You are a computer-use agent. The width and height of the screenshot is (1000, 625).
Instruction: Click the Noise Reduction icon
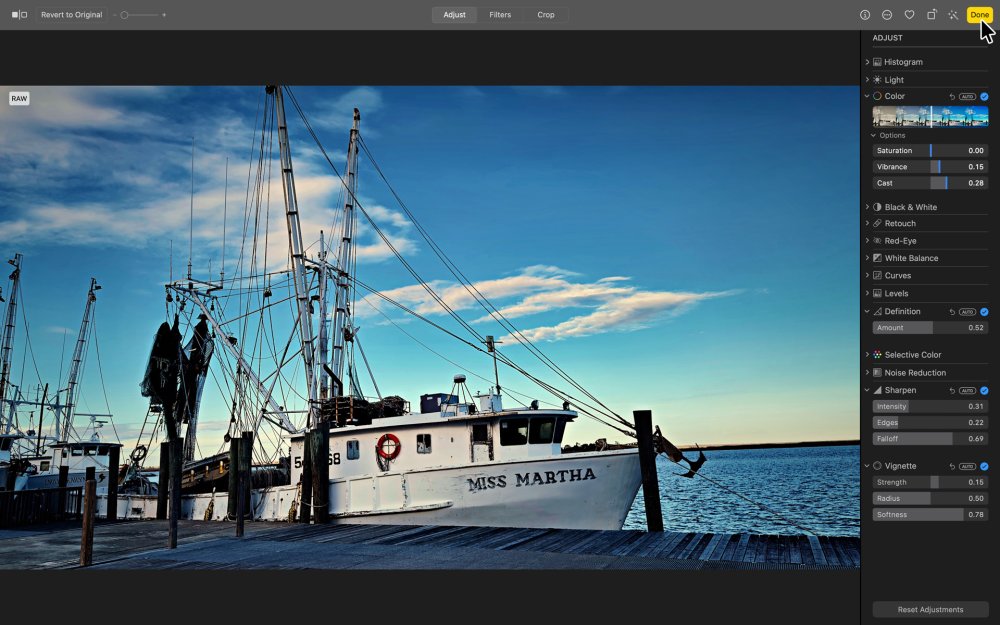[878, 372]
